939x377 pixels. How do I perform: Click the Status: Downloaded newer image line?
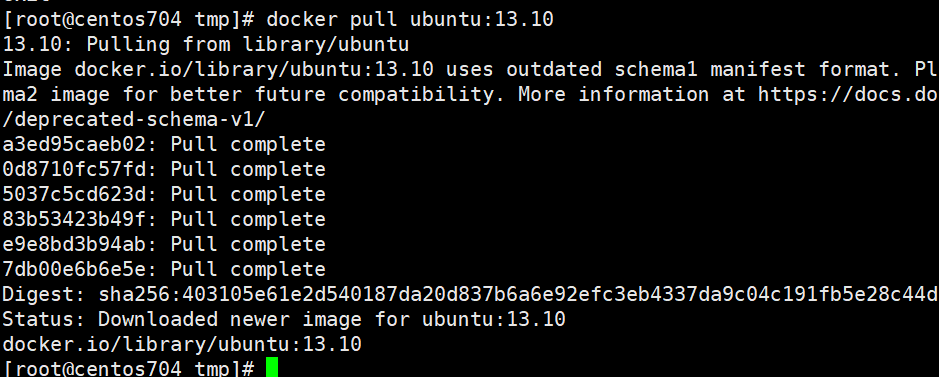click(284, 320)
